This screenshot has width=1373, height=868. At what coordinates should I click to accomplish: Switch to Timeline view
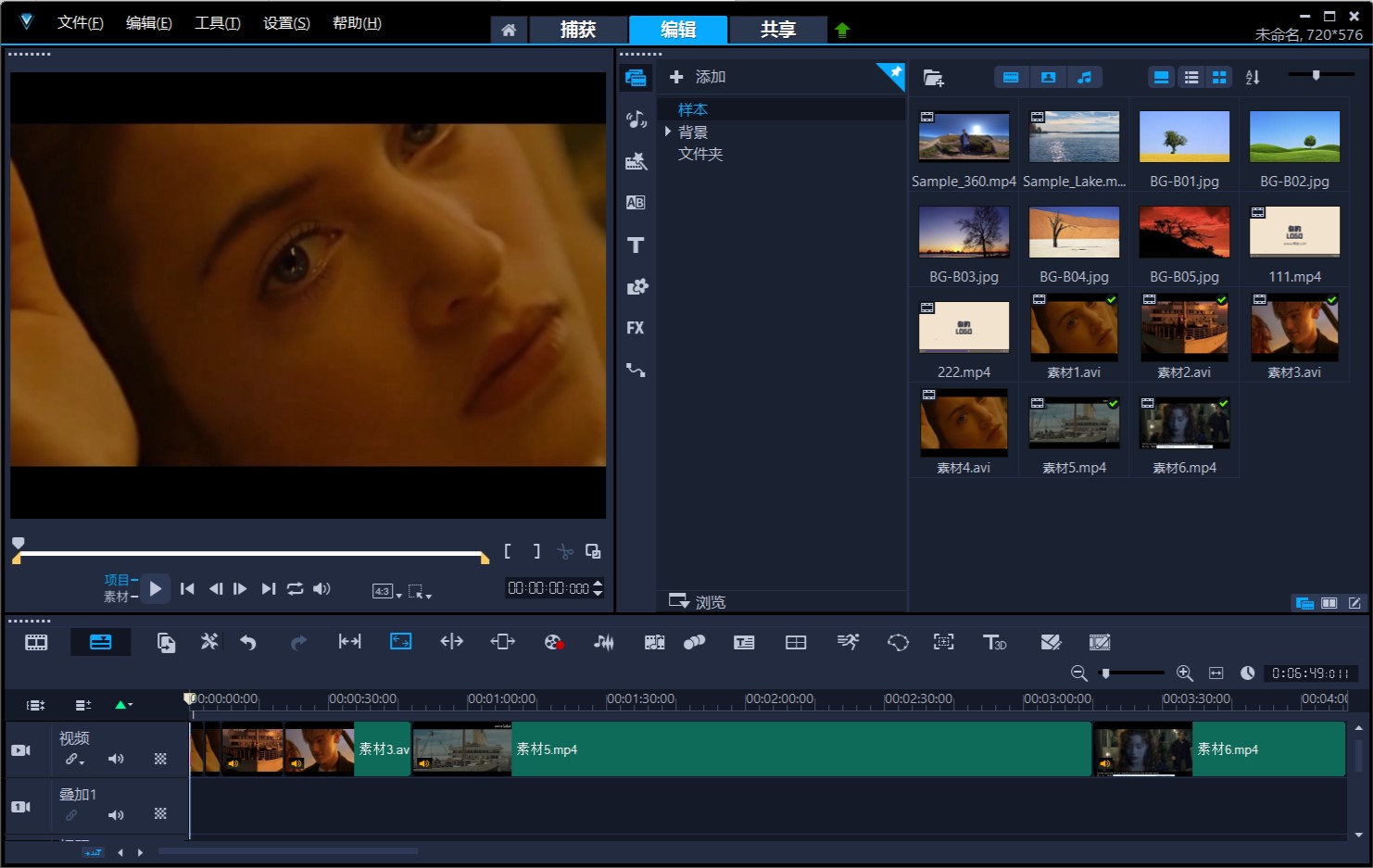(x=100, y=642)
